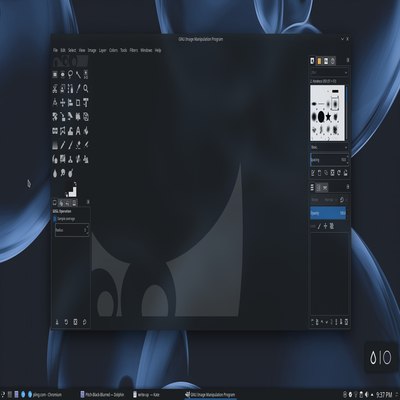Select the Alignment tool
400x400 pixels.
70,103
